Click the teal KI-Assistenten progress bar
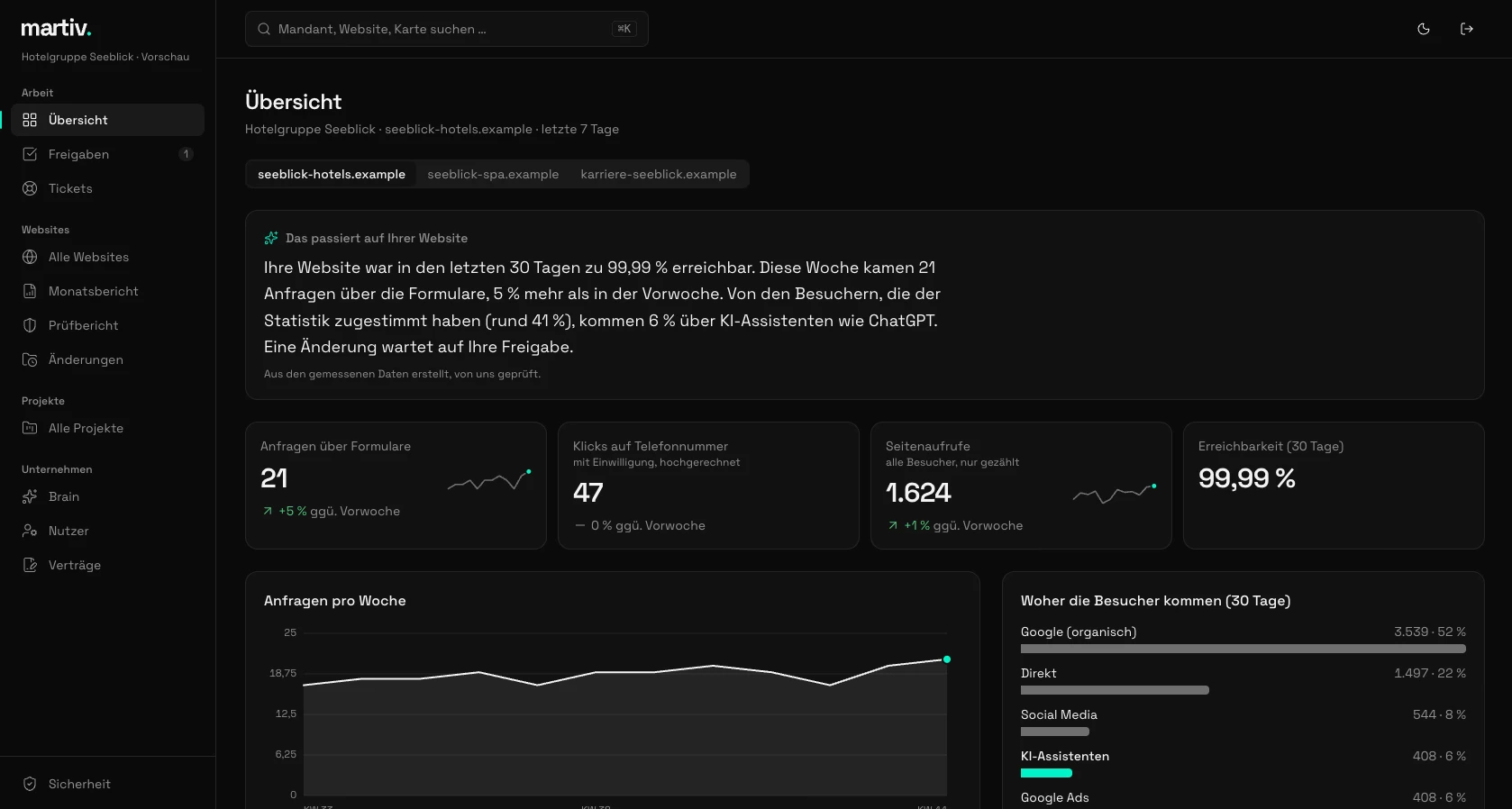1512x809 pixels. (x=1046, y=773)
